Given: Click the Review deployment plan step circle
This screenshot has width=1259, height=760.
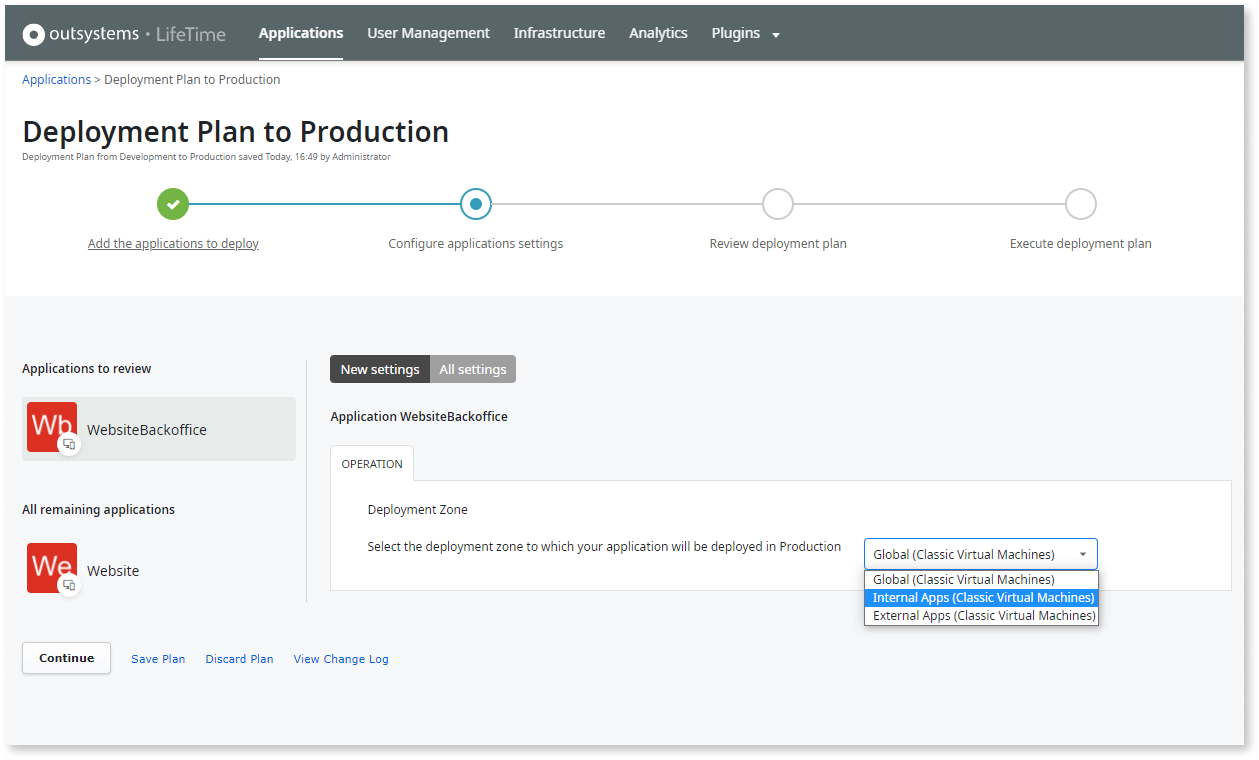Looking at the screenshot, I should point(778,204).
